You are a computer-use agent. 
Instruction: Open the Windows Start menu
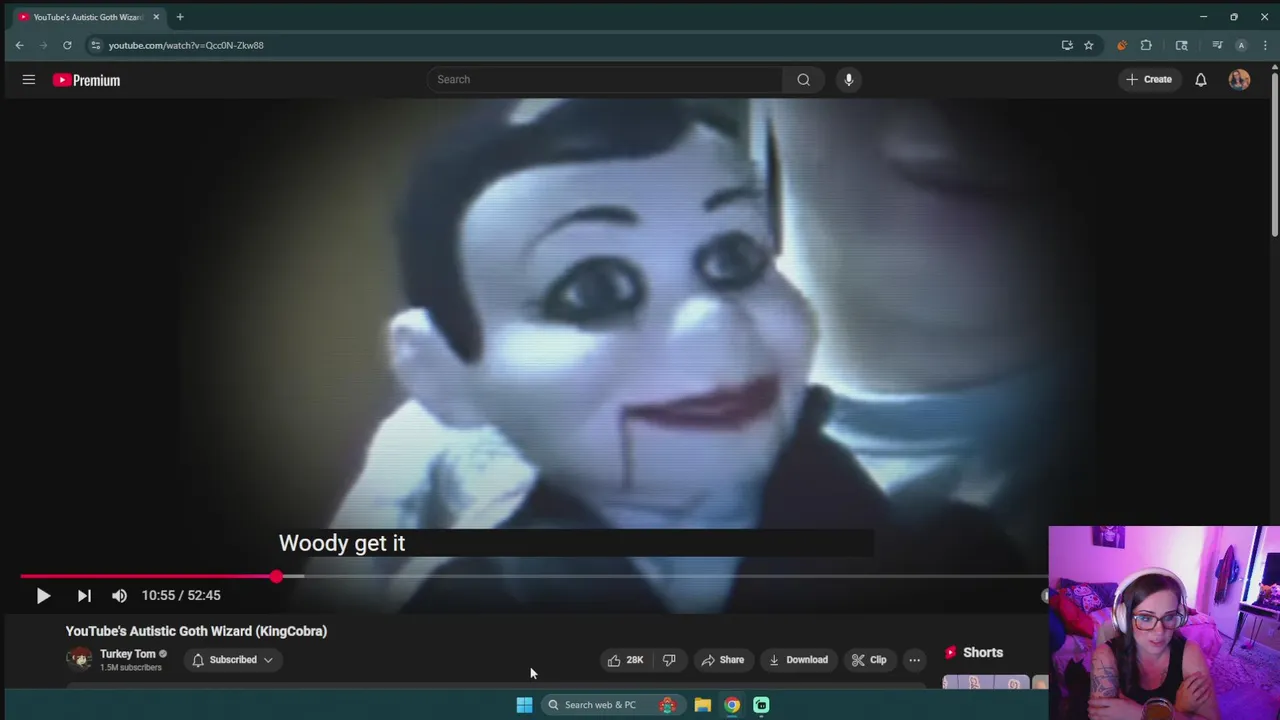pos(524,705)
